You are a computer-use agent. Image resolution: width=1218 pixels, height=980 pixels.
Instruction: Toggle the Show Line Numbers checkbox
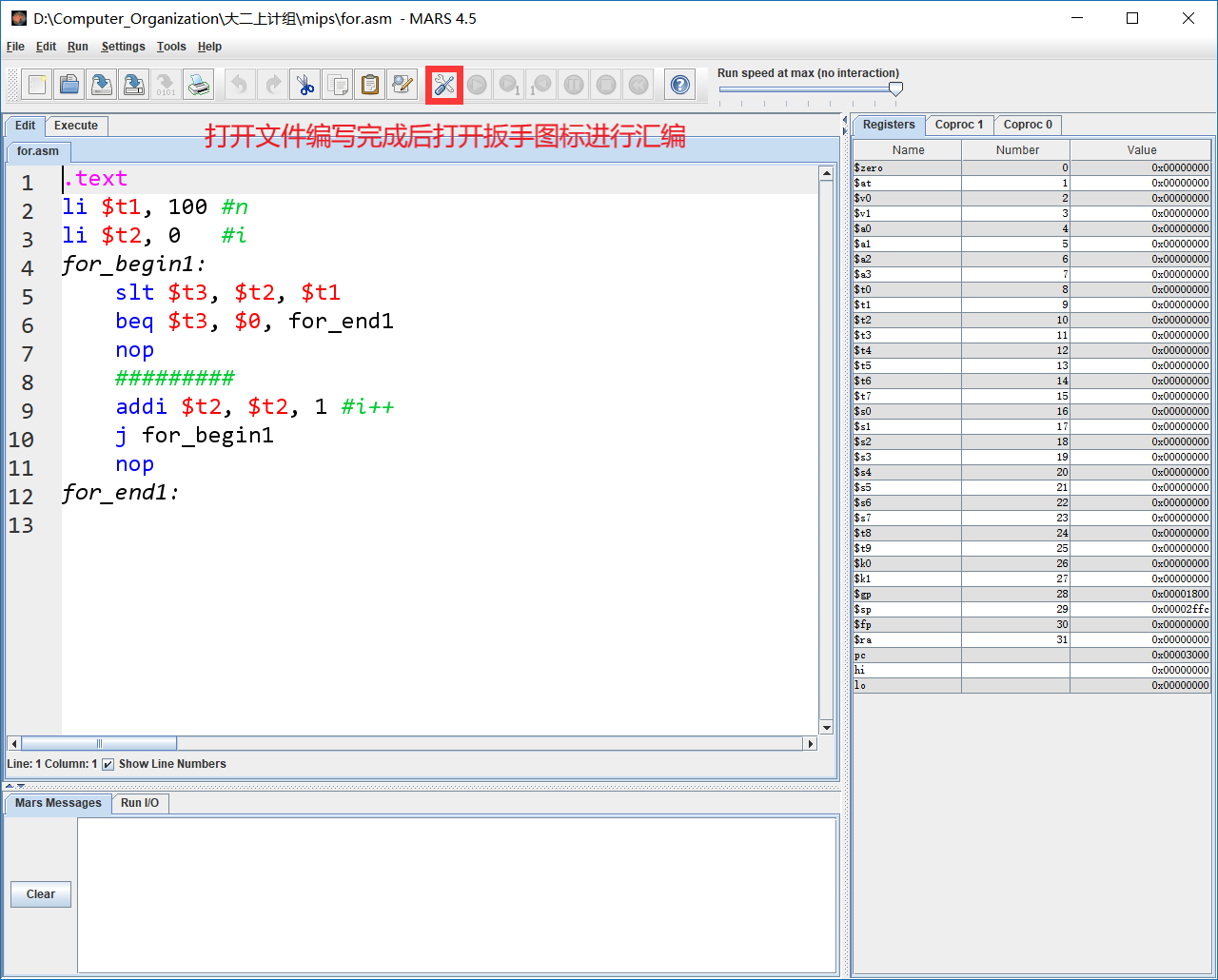coord(108,764)
